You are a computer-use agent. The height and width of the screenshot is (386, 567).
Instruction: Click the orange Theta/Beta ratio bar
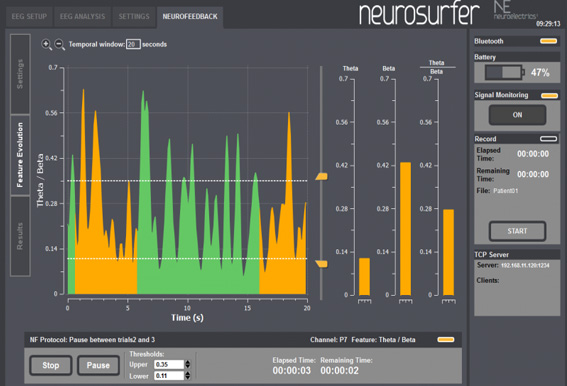449,253
